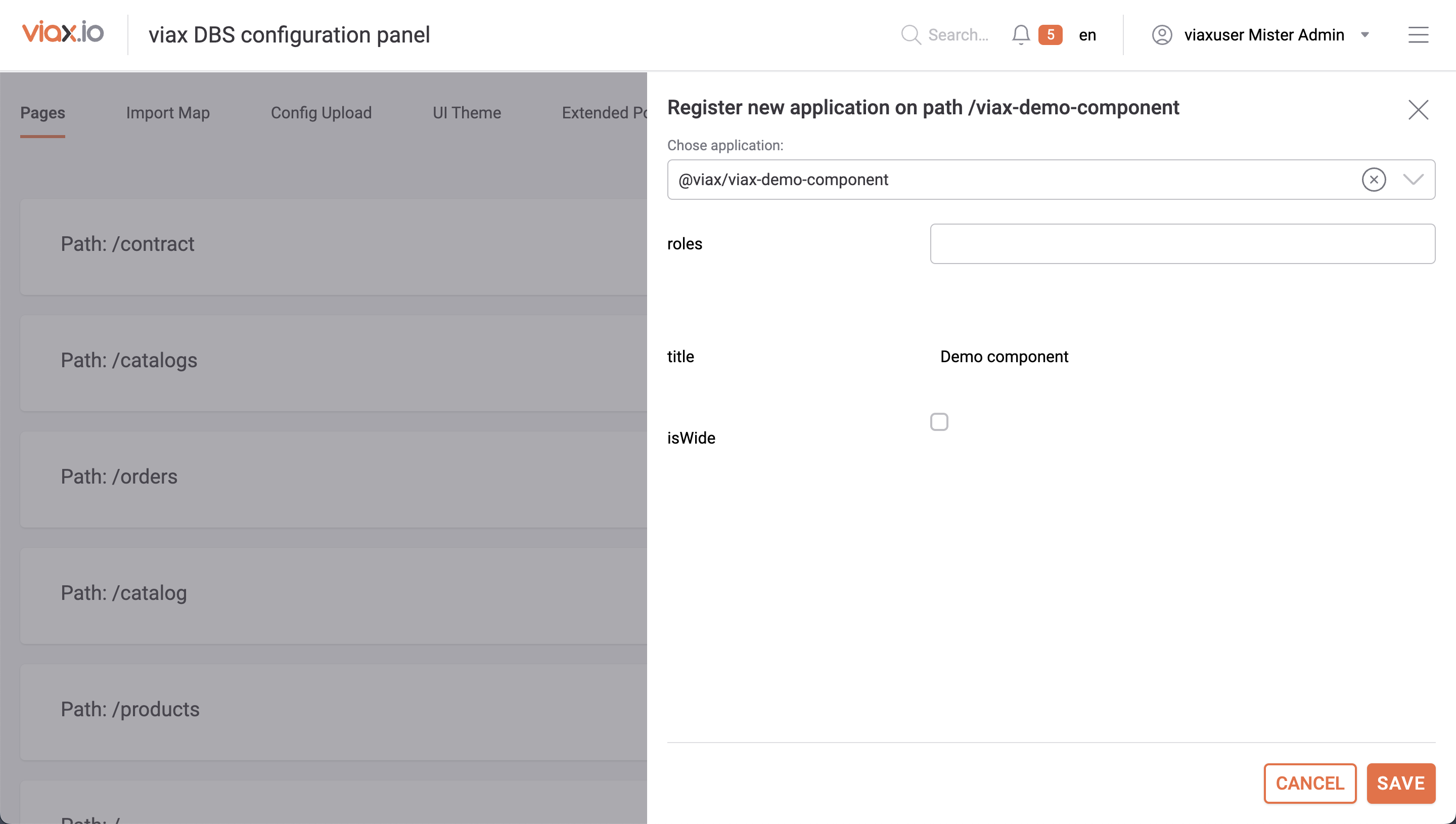Switch to the Import Map tab
1456x824 pixels.
pyautogui.click(x=168, y=113)
